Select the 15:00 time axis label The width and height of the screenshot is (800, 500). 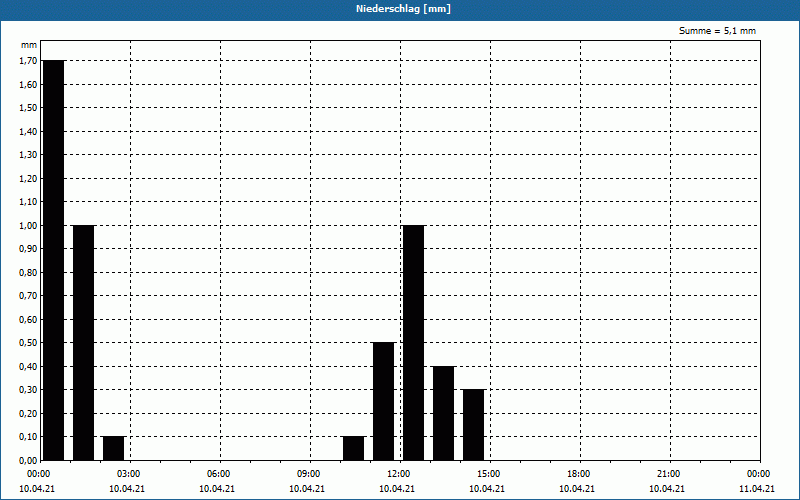[x=489, y=474]
